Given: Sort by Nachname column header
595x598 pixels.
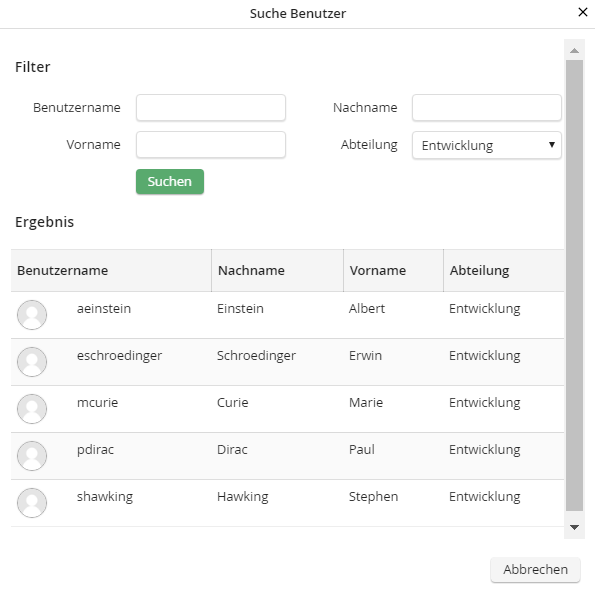Looking at the screenshot, I should [277, 270].
